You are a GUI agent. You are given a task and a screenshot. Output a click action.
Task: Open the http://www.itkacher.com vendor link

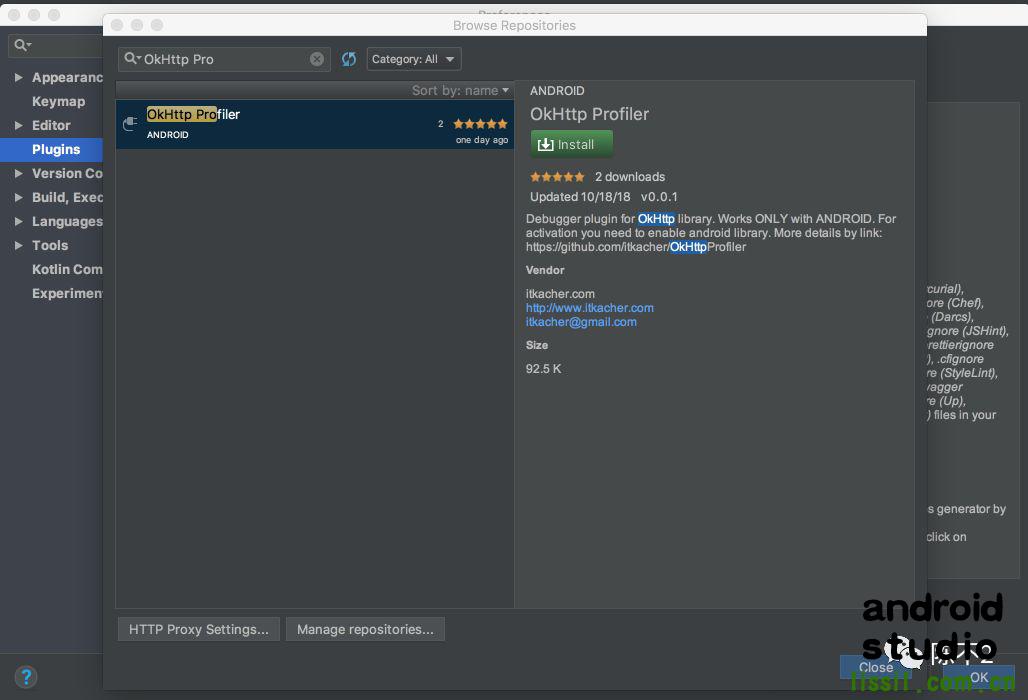click(589, 308)
